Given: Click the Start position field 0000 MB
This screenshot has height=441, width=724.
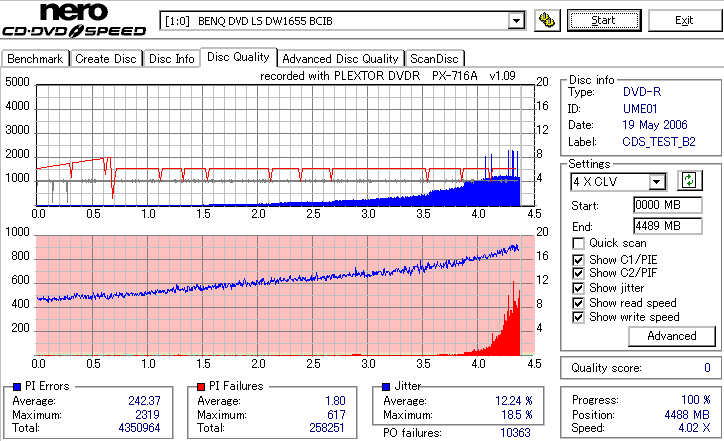Looking at the screenshot, I should [668, 205].
